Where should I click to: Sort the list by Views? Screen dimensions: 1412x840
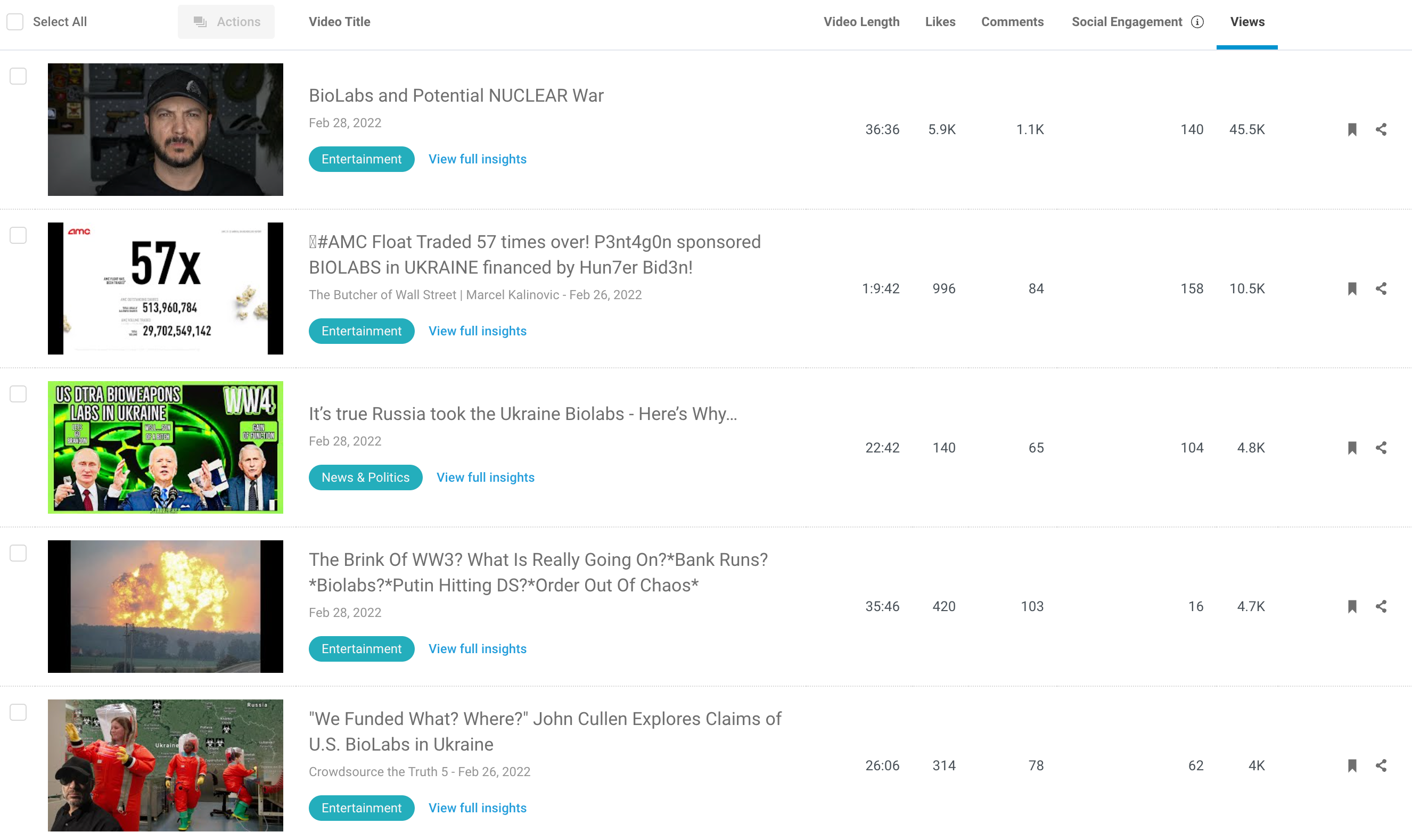1247,21
